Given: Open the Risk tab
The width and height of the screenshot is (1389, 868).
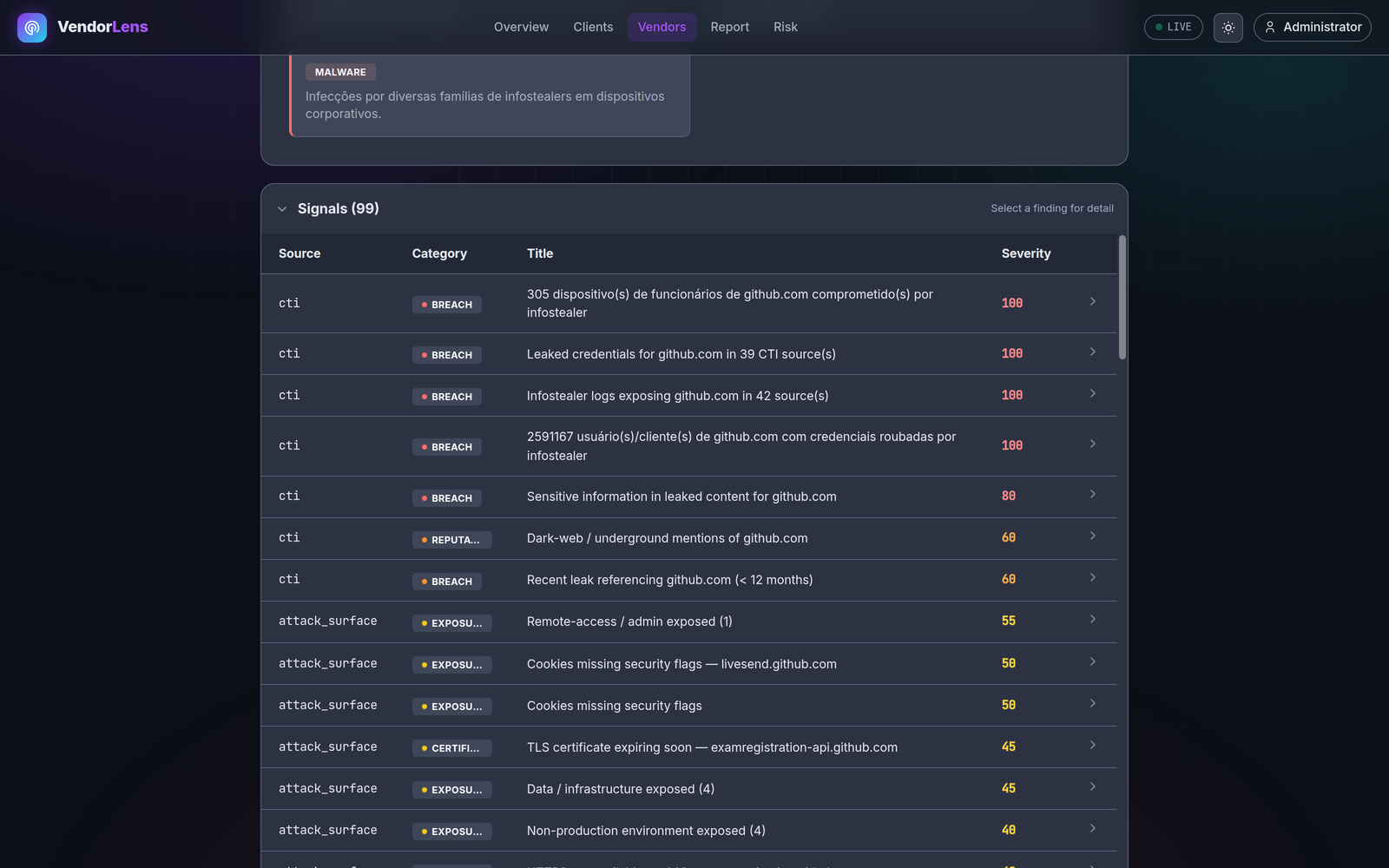Looking at the screenshot, I should point(786,27).
